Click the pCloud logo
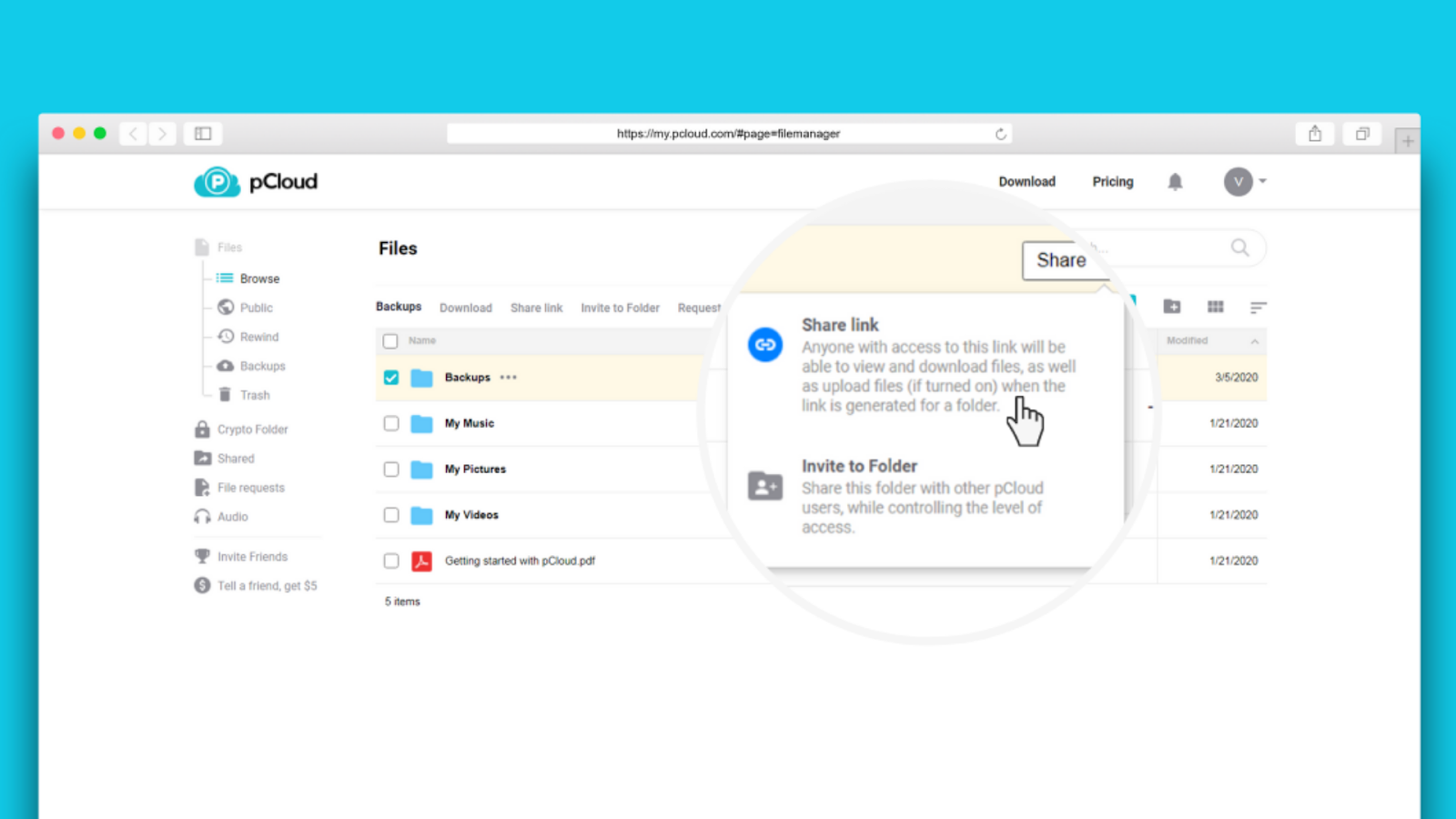Screen dimensions: 1456x819 256,182
